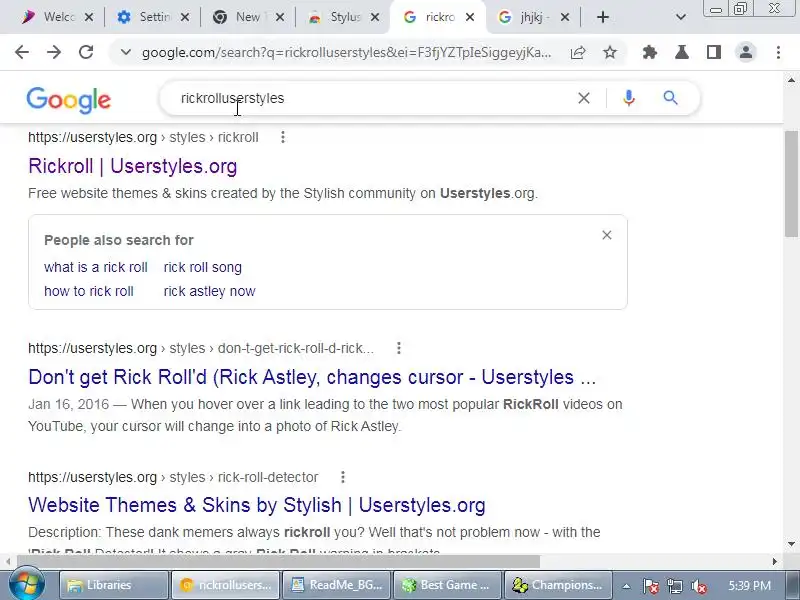Open ReadMe_BG taskbar window

tap(336, 585)
